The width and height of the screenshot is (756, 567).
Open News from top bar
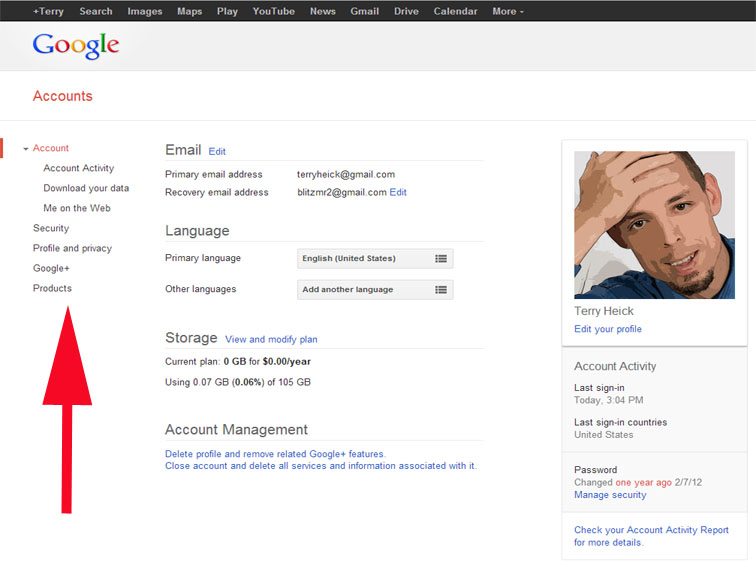pyautogui.click(x=323, y=11)
